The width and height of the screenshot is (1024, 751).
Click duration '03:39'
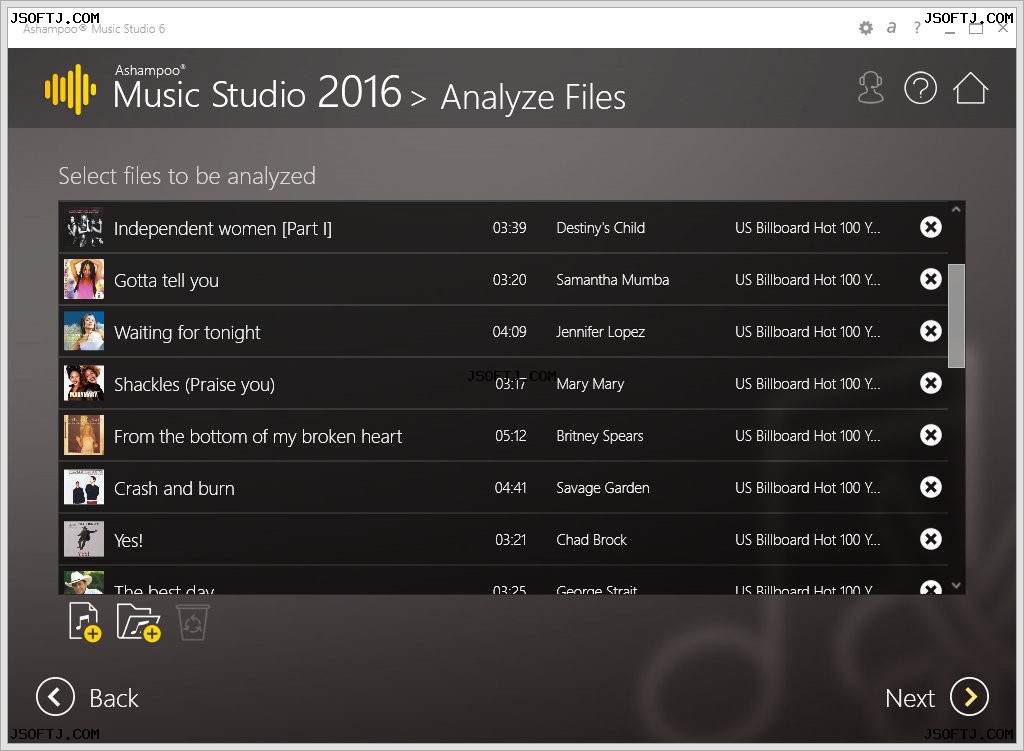[509, 228]
